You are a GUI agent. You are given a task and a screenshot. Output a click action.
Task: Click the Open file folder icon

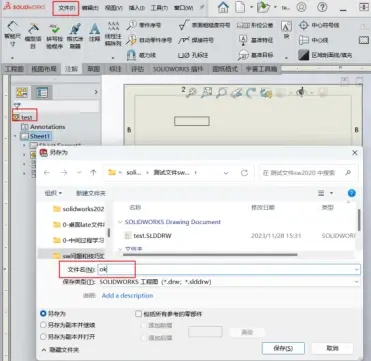coord(263,7)
